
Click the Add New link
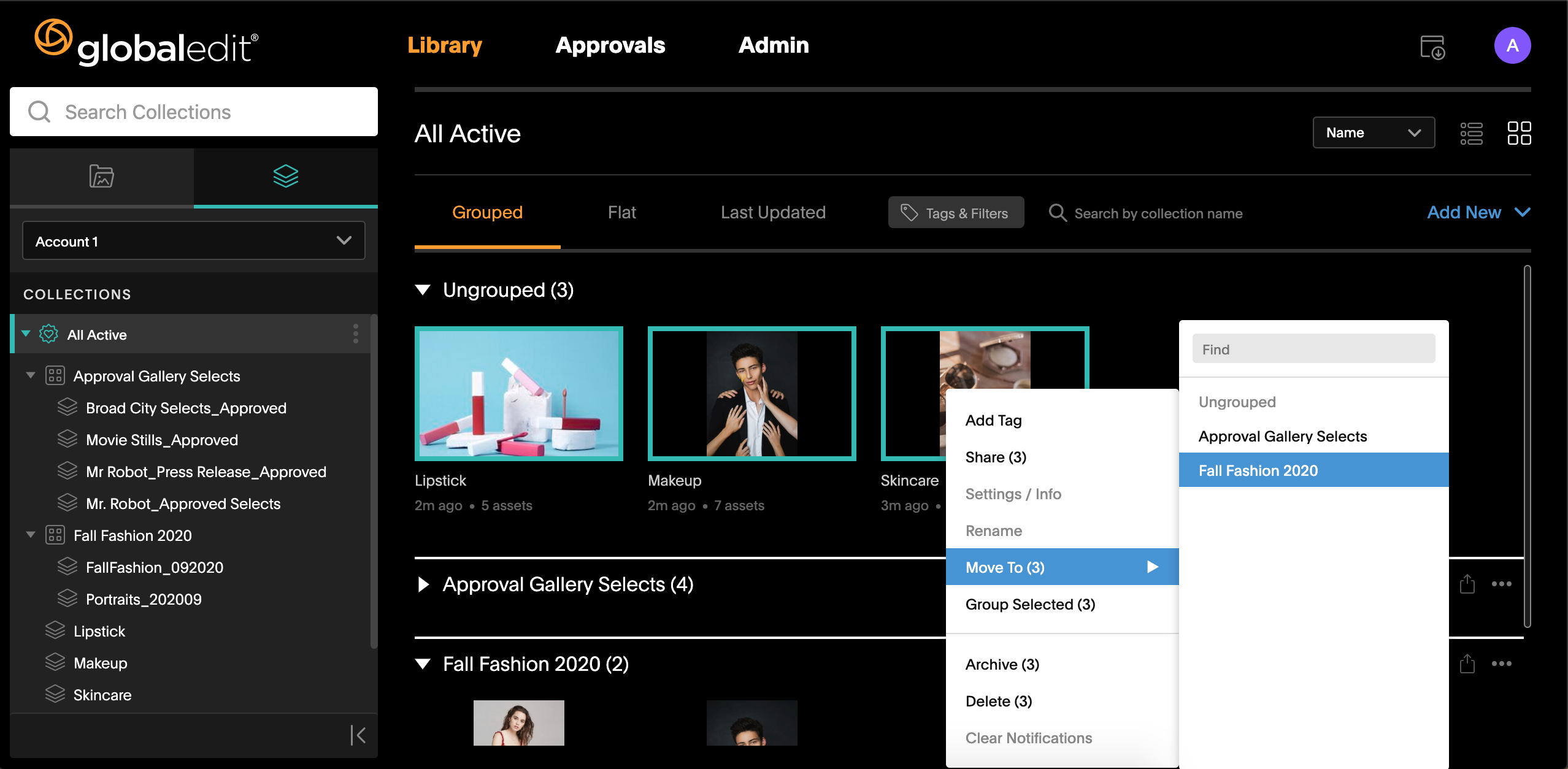click(1464, 212)
